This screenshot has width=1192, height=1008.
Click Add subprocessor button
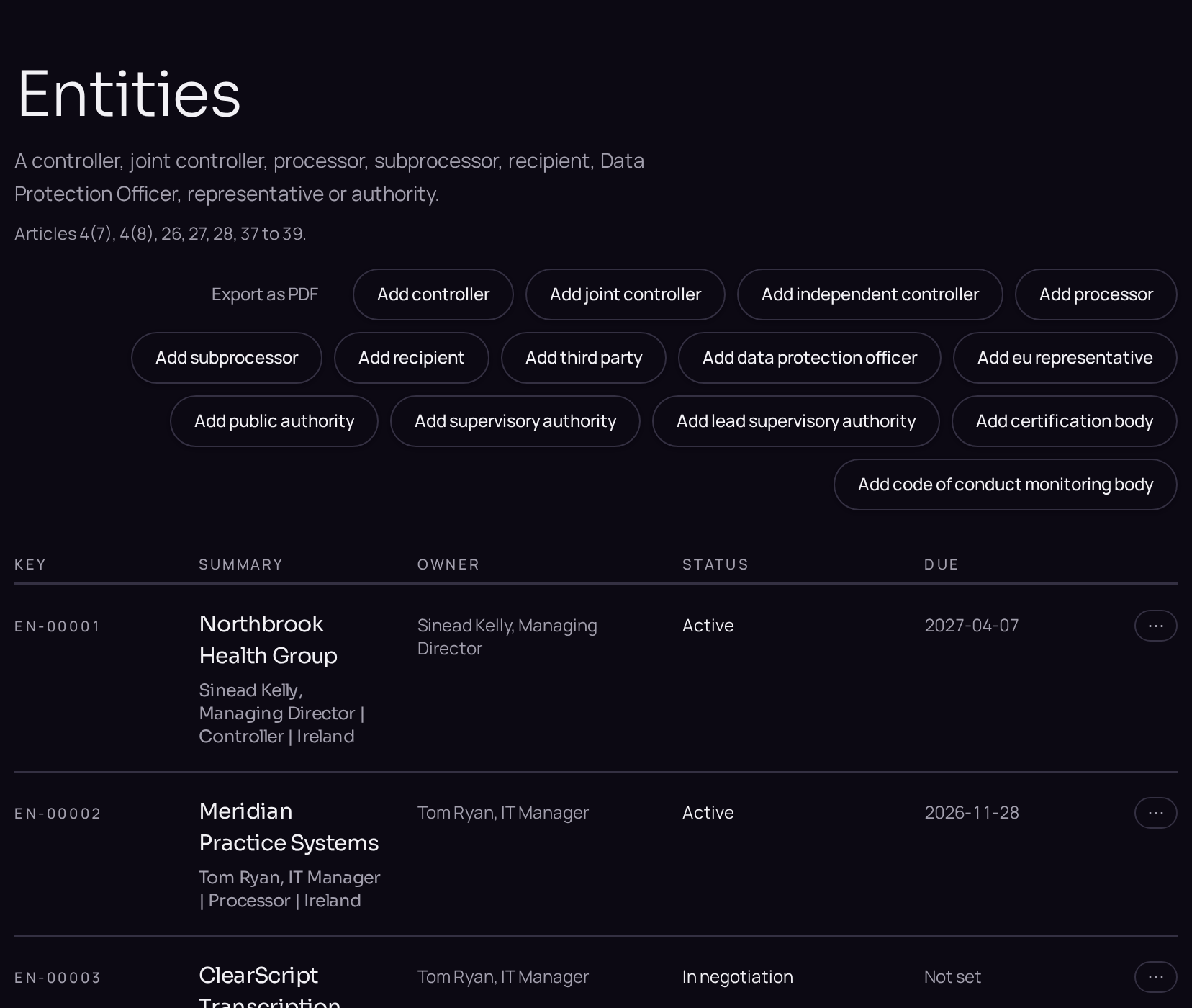(x=227, y=358)
